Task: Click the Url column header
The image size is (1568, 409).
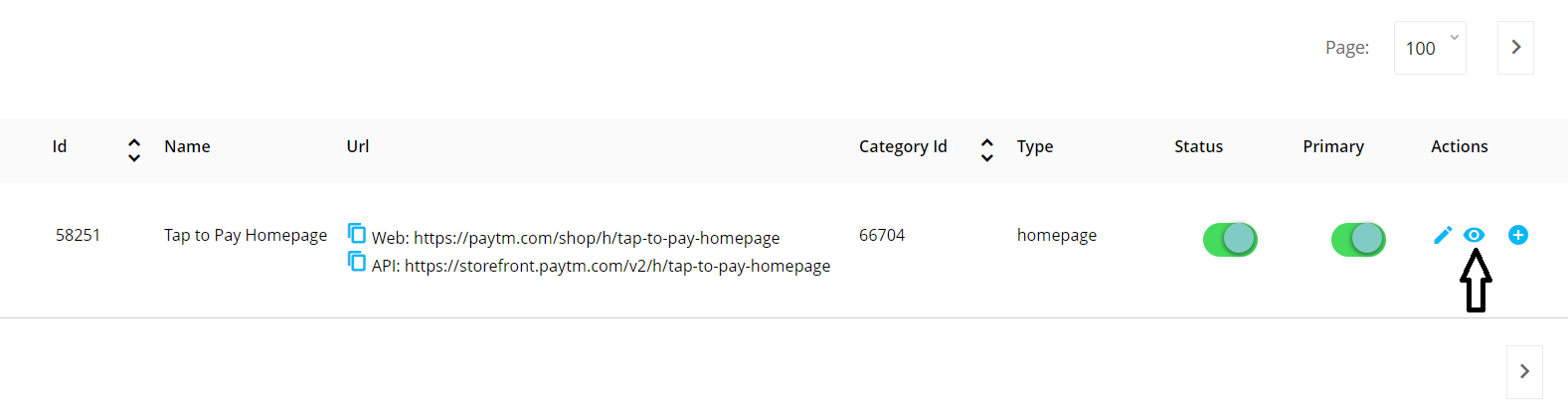Action: coord(358,146)
